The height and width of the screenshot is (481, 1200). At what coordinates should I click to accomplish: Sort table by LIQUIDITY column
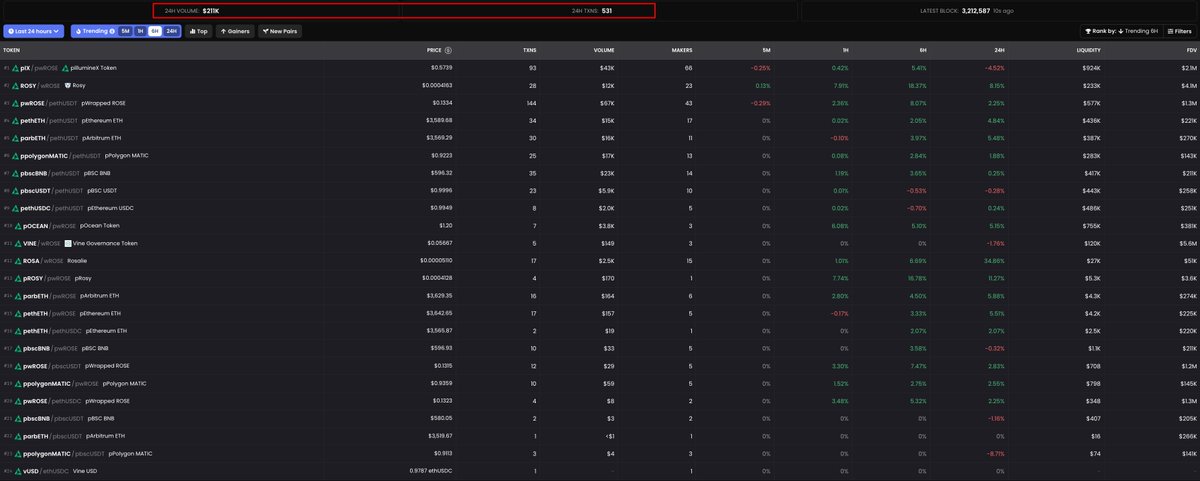coord(1087,49)
